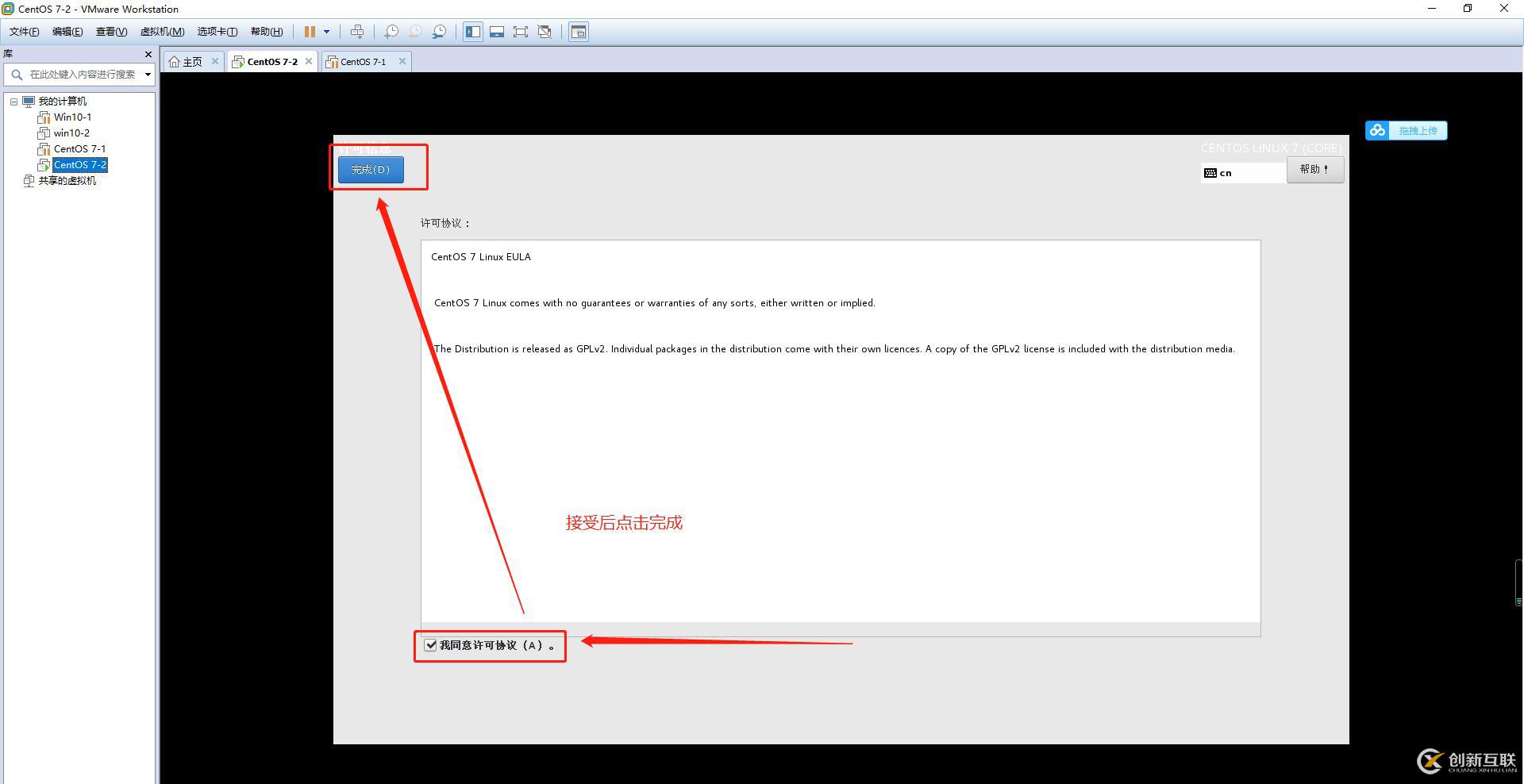This screenshot has width=1524, height=784.
Task: Enter full screen mode
Action: 521,32
